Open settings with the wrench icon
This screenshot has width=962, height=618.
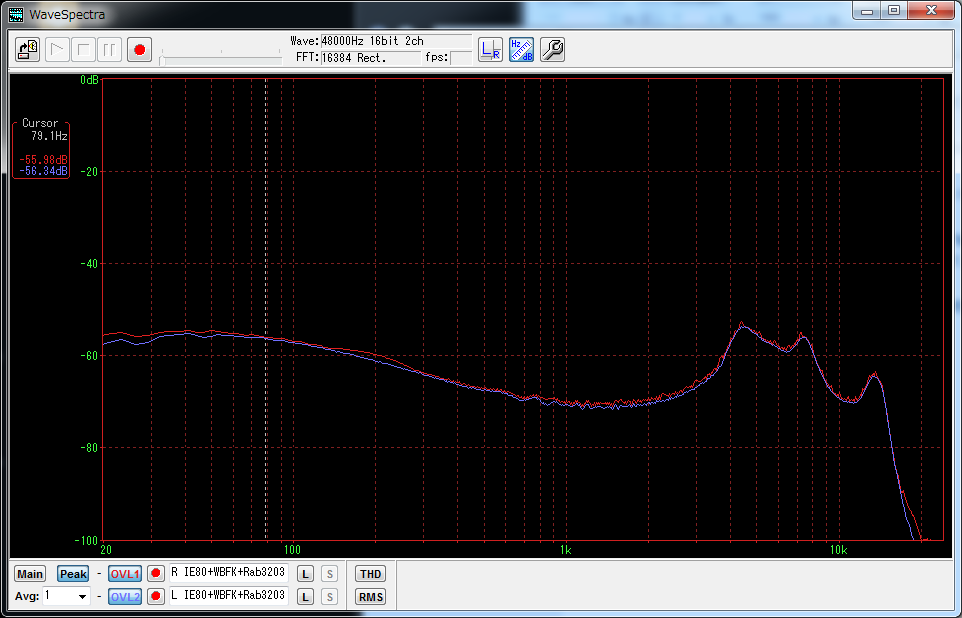552,50
